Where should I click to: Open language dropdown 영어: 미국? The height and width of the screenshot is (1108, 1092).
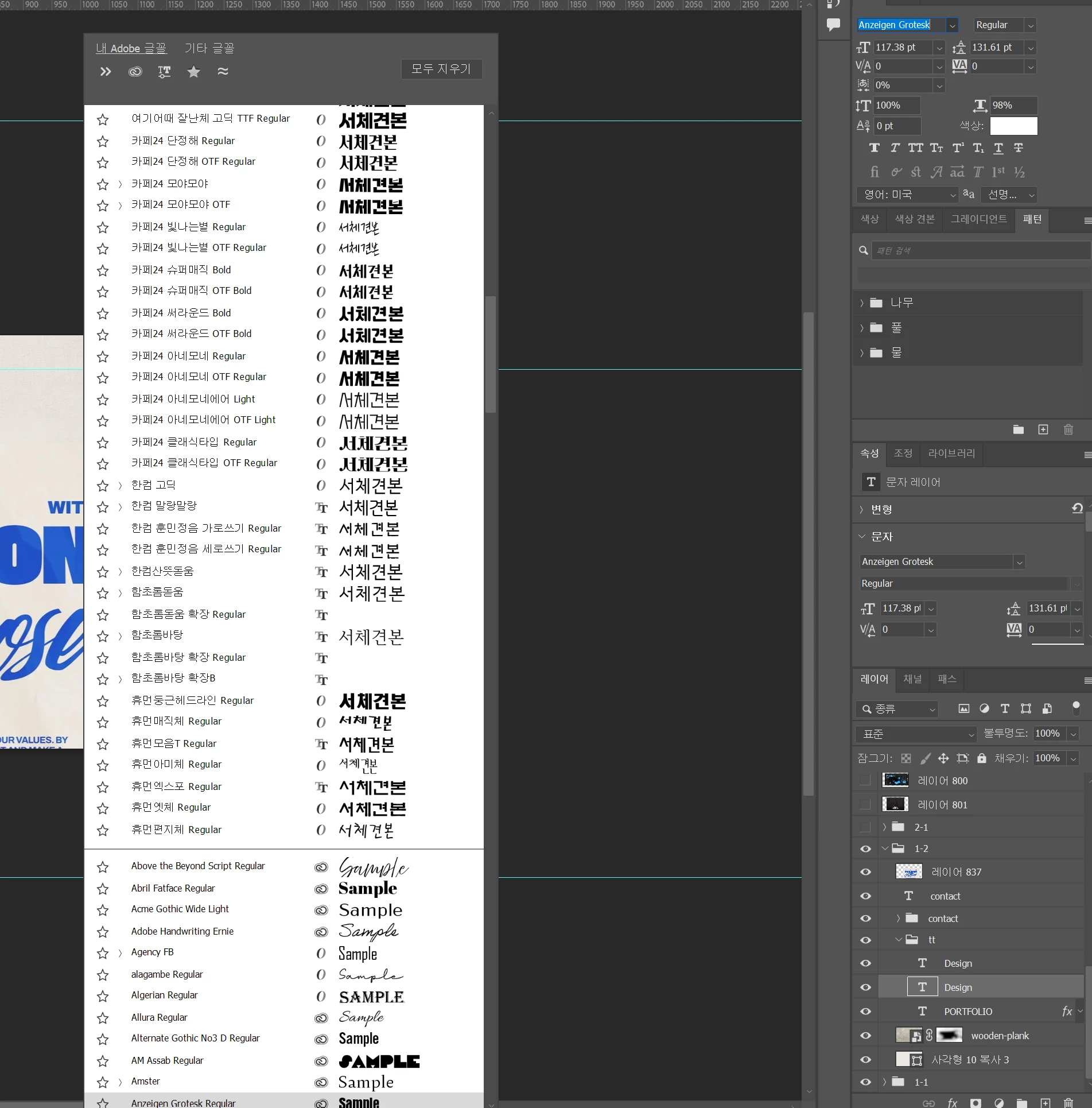pyautogui.click(x=907, y=195)
